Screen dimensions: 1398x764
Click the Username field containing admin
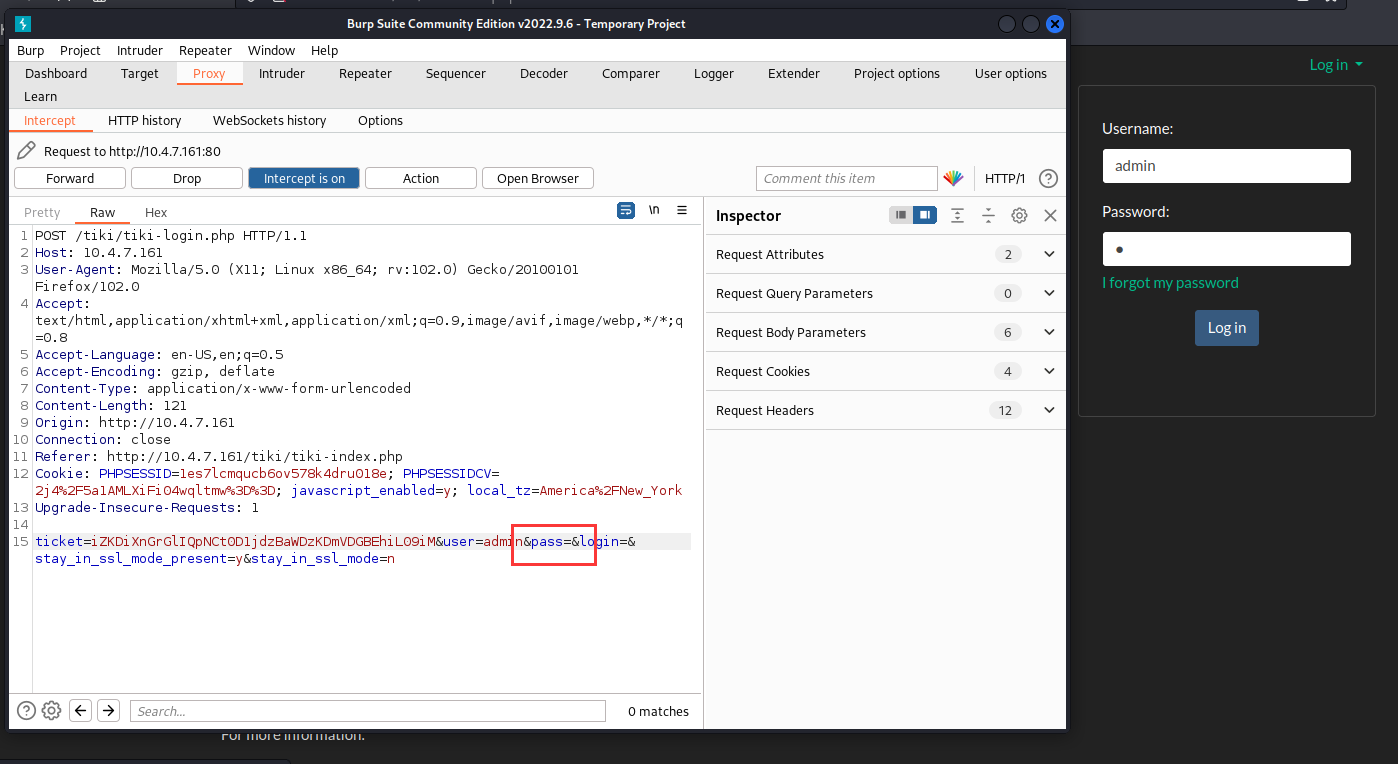pyautogui.click(x=1227, y=166)
